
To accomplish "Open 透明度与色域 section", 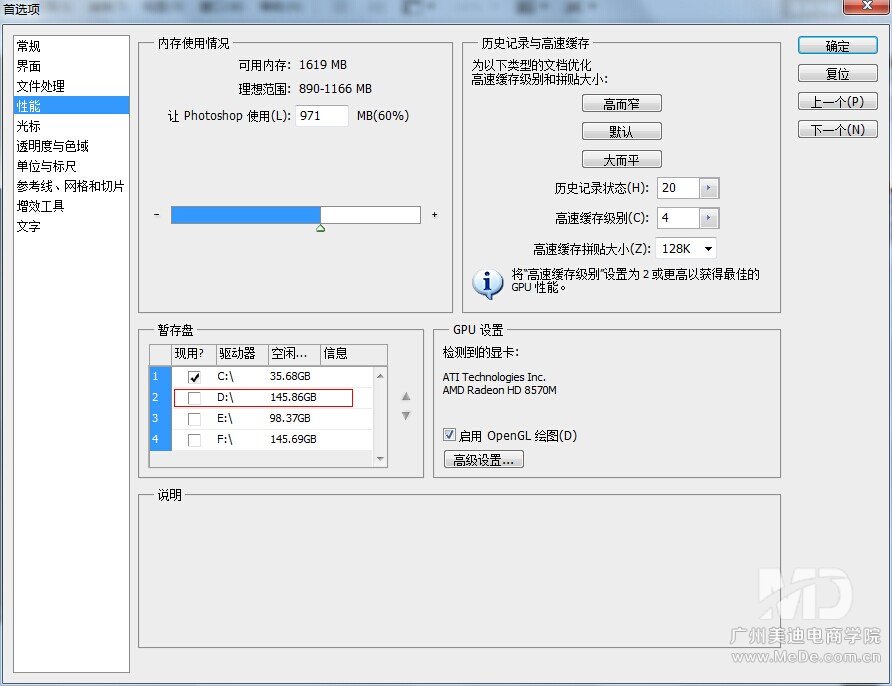I will click(52, 146).
